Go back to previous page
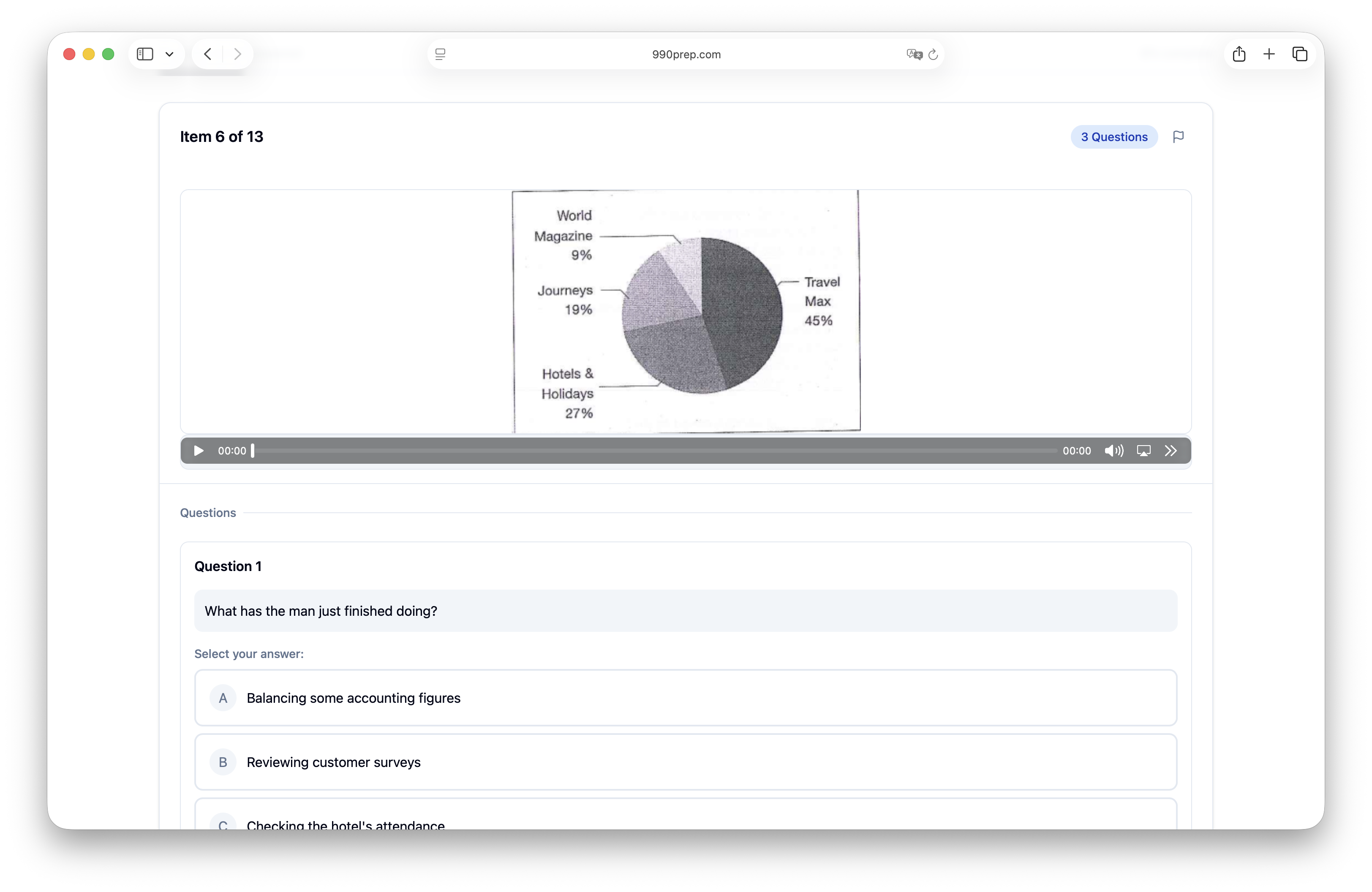The height and width of the screenshot is (892, 1372). (x=208, y=54)
